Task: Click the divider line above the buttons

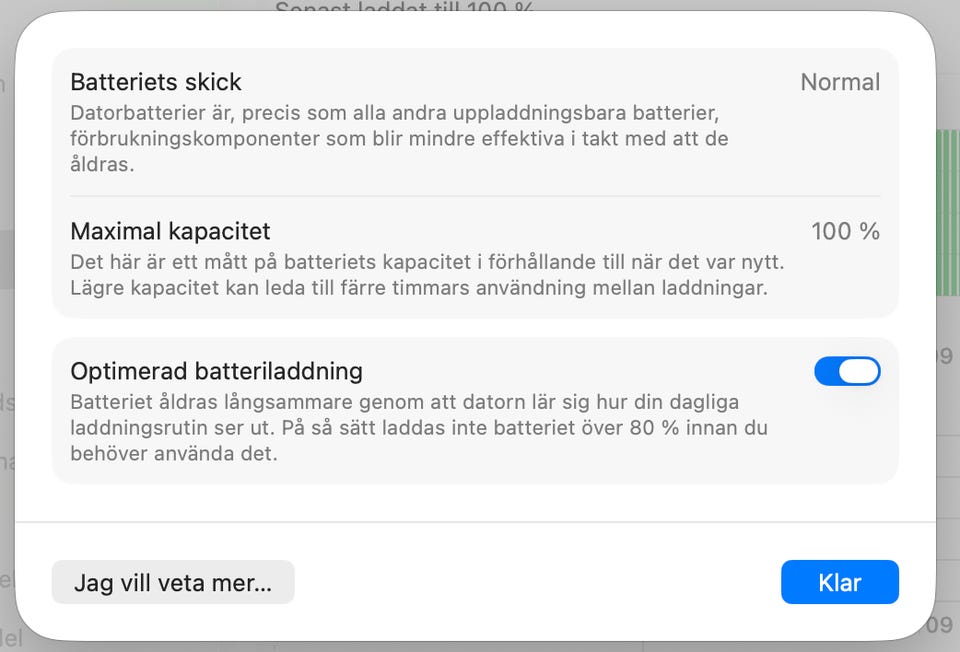Action: coord(475,522)
